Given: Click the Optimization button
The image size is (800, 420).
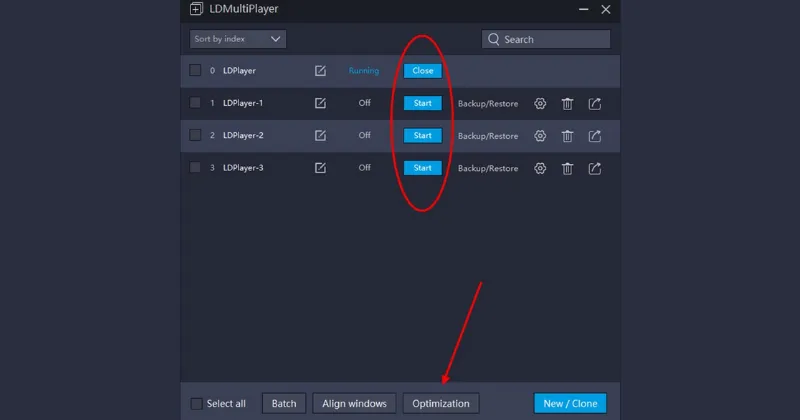Looking at the screenshot, I should pyautogui.click(x=441, y=404).
